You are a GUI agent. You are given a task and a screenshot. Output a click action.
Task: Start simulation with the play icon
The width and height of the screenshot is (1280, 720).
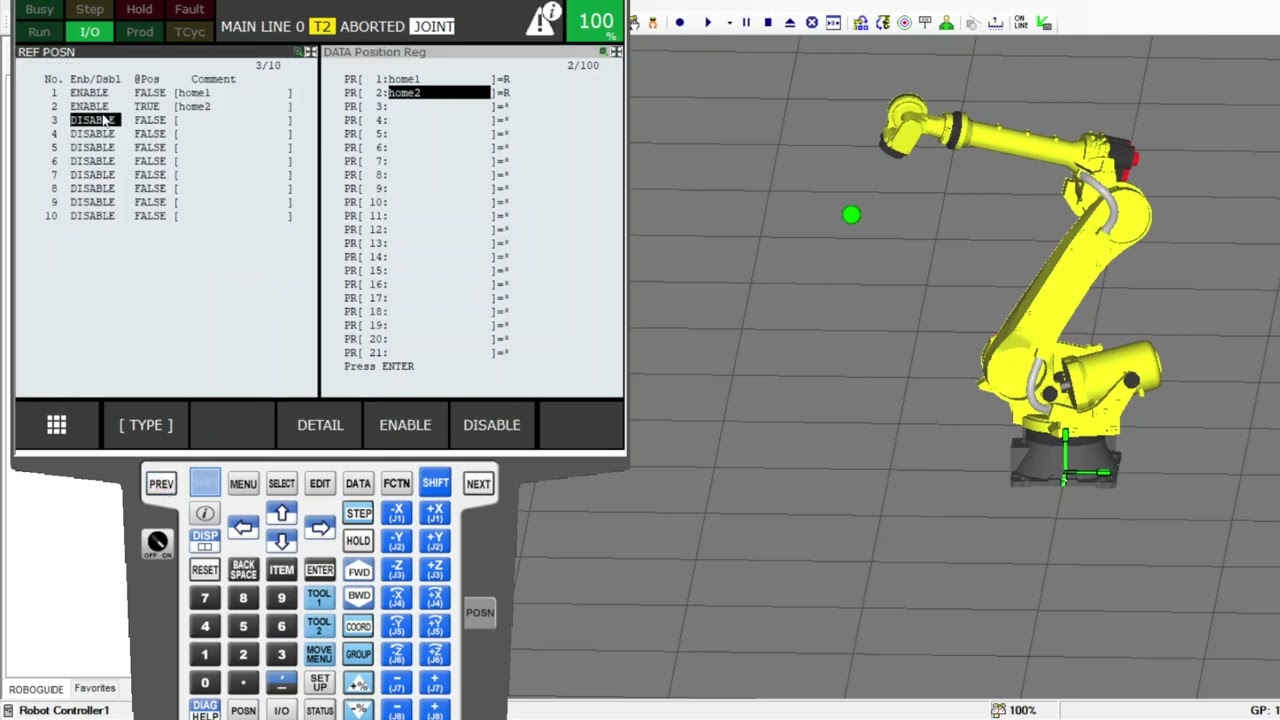pos(708,22)
